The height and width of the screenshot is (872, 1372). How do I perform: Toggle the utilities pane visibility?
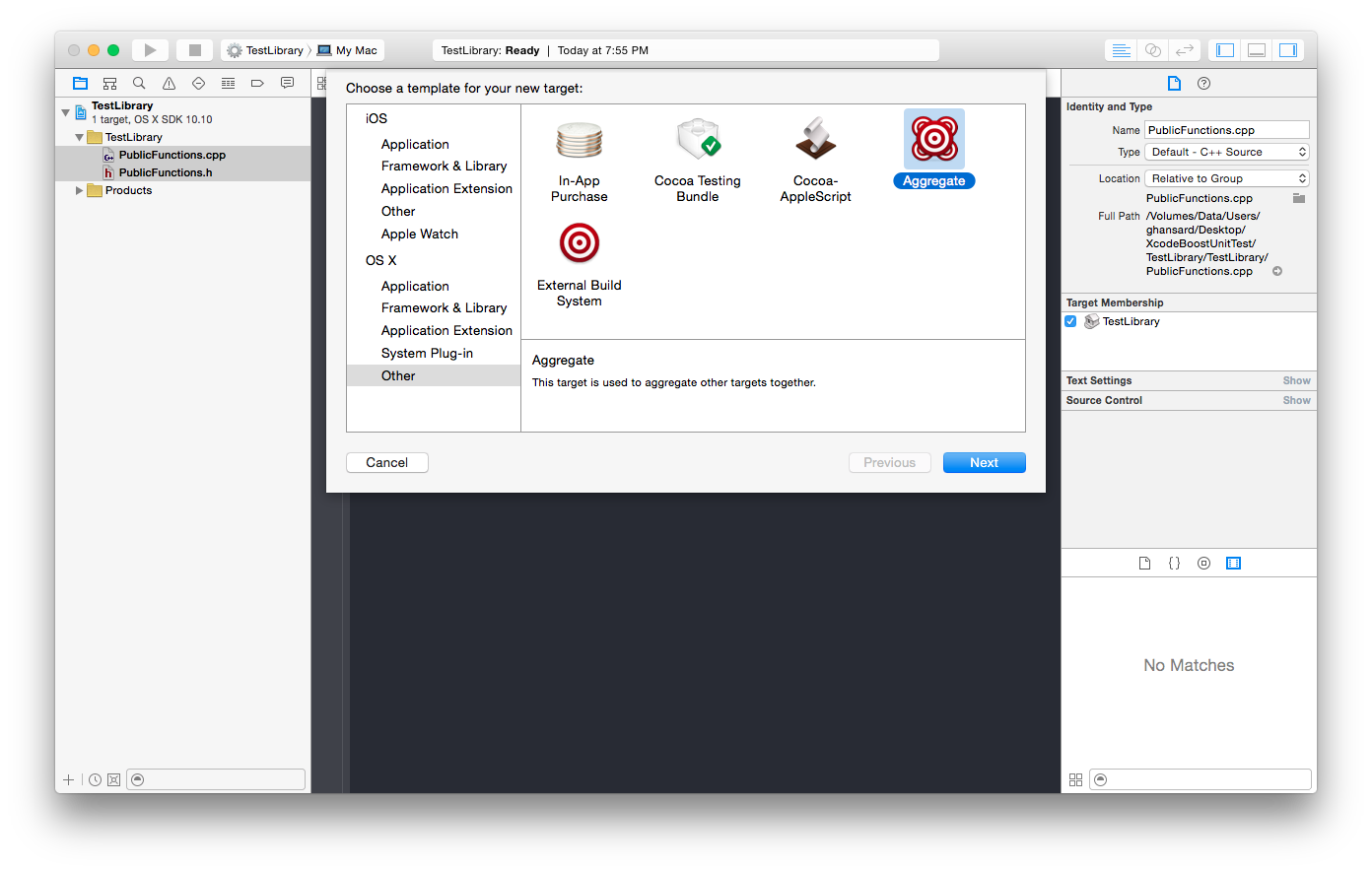[x=1288, y=50]
